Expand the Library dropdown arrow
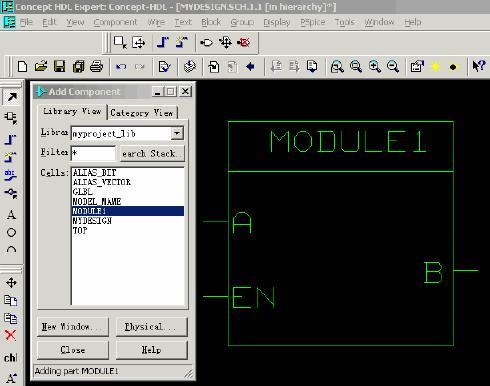 click(177, 133)
